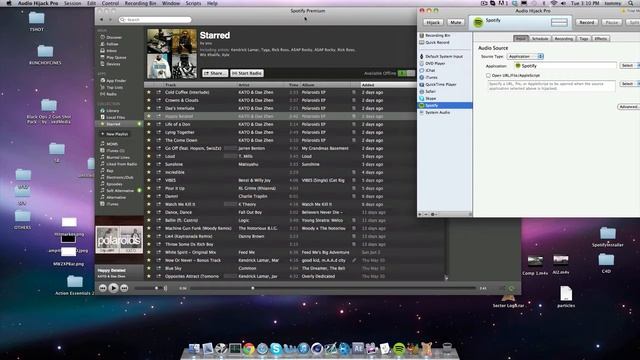Click Advanced in Audio Hijack Pro

coord(628,107)
